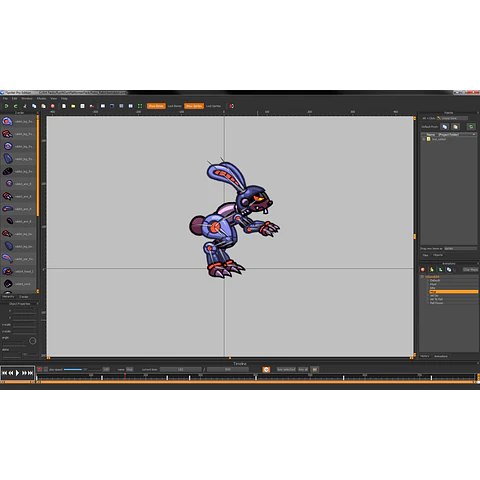Play the animation

[x=17, y=373]
